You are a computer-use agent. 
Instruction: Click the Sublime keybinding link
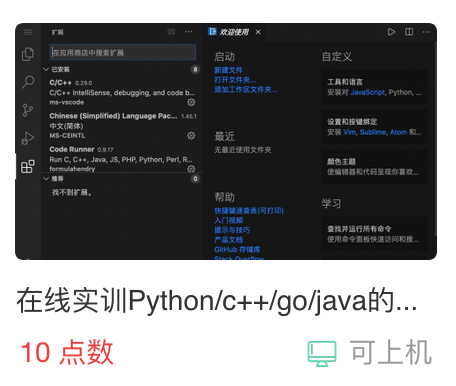pyautogui.click(x=373, y=132)
